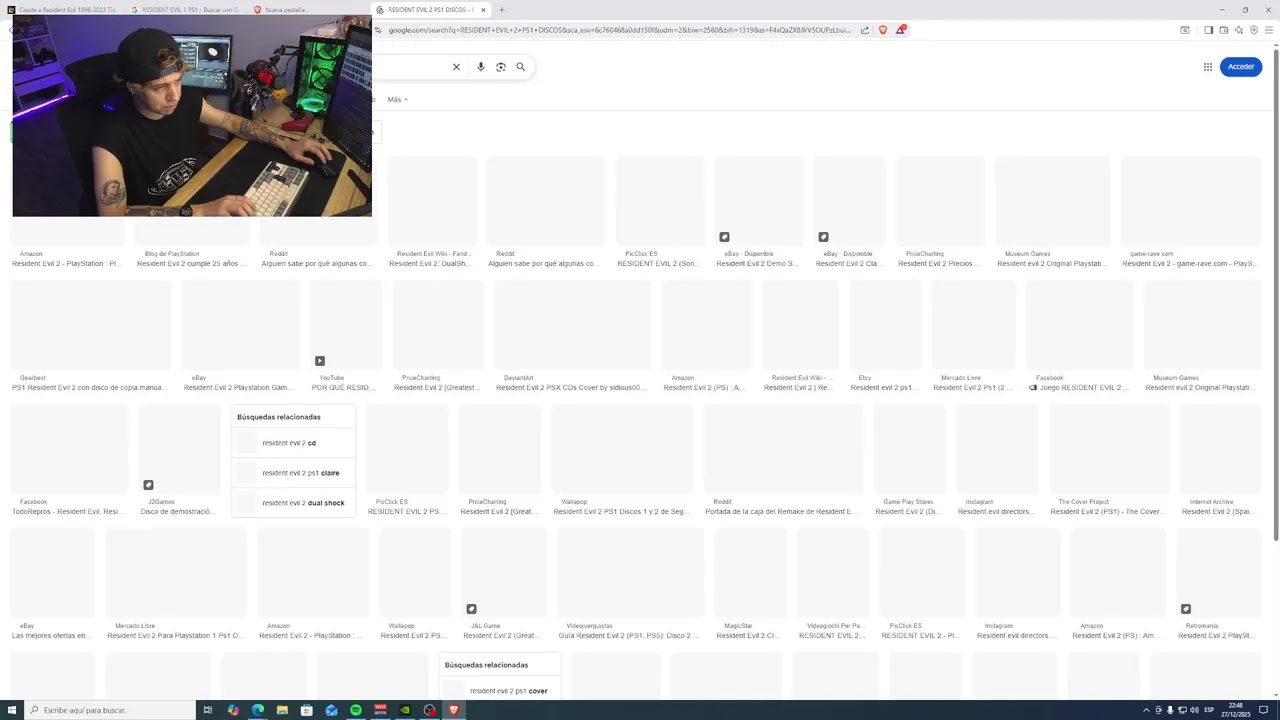Screen dimensions: 1280x720
Task: Open Copilot from taskbar
Action: coord(233,710)
